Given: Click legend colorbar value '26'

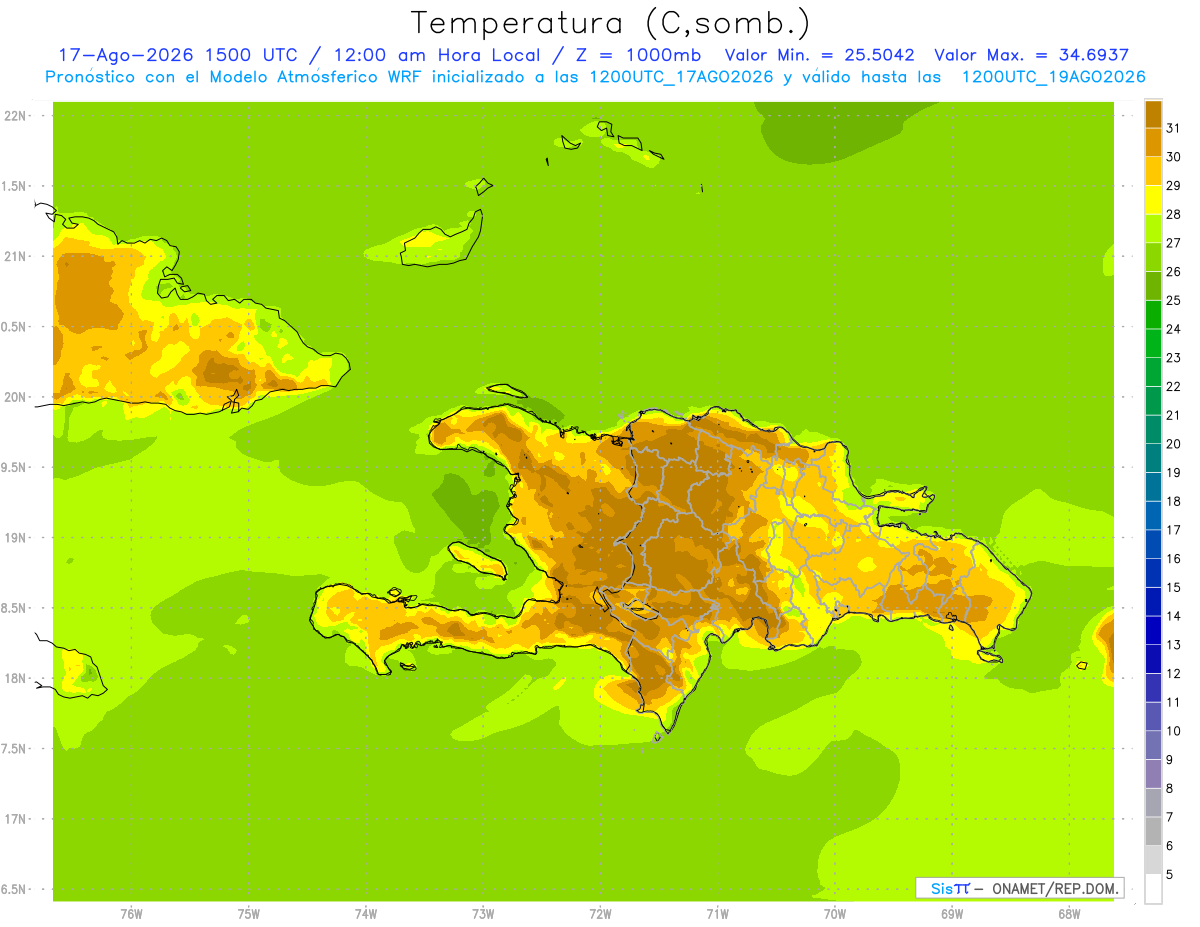Looking at the screenshot, I should [1174, 272].
